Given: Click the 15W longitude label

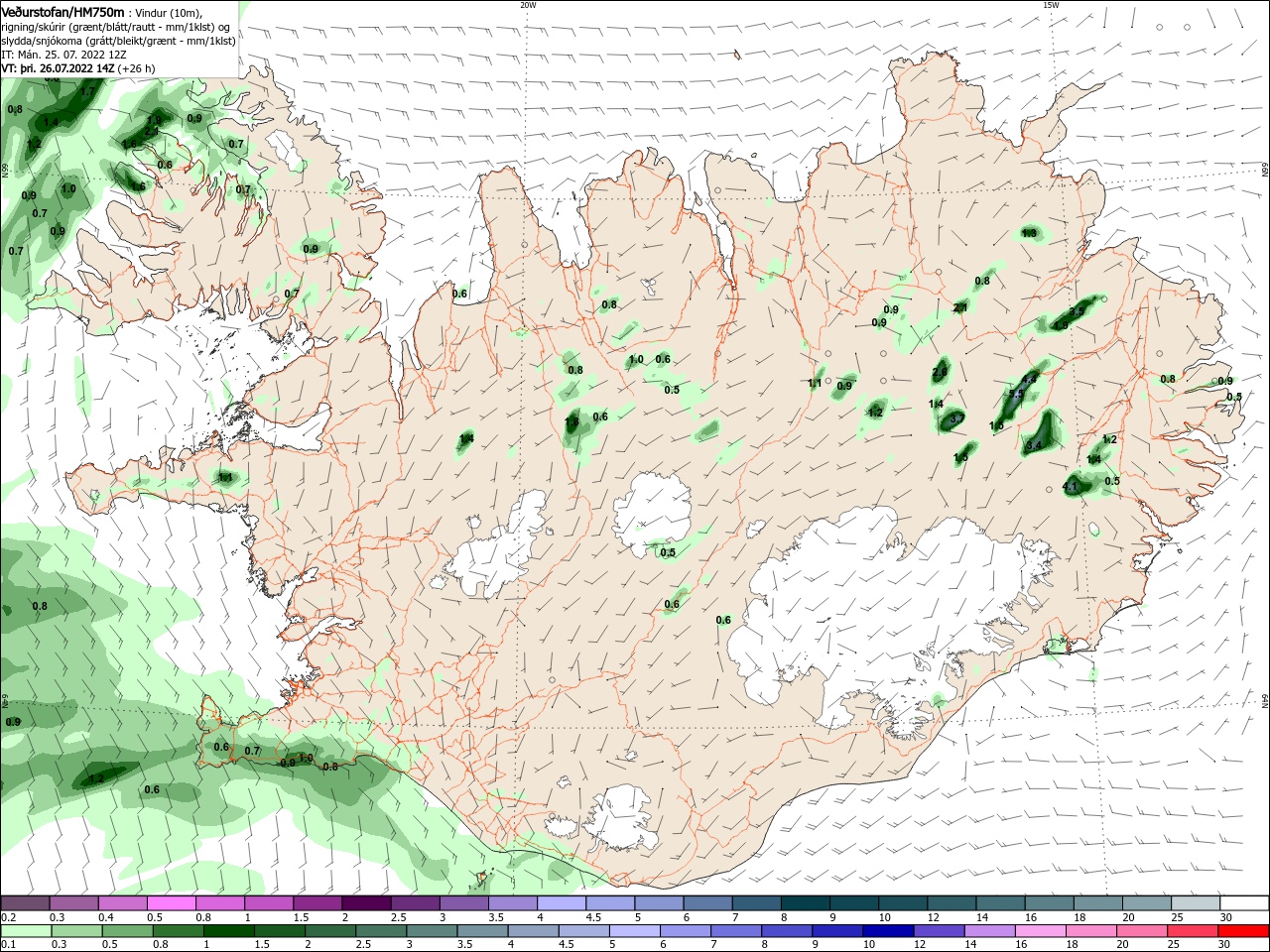Looking at the screenshot, I should tap(1051, 4).
